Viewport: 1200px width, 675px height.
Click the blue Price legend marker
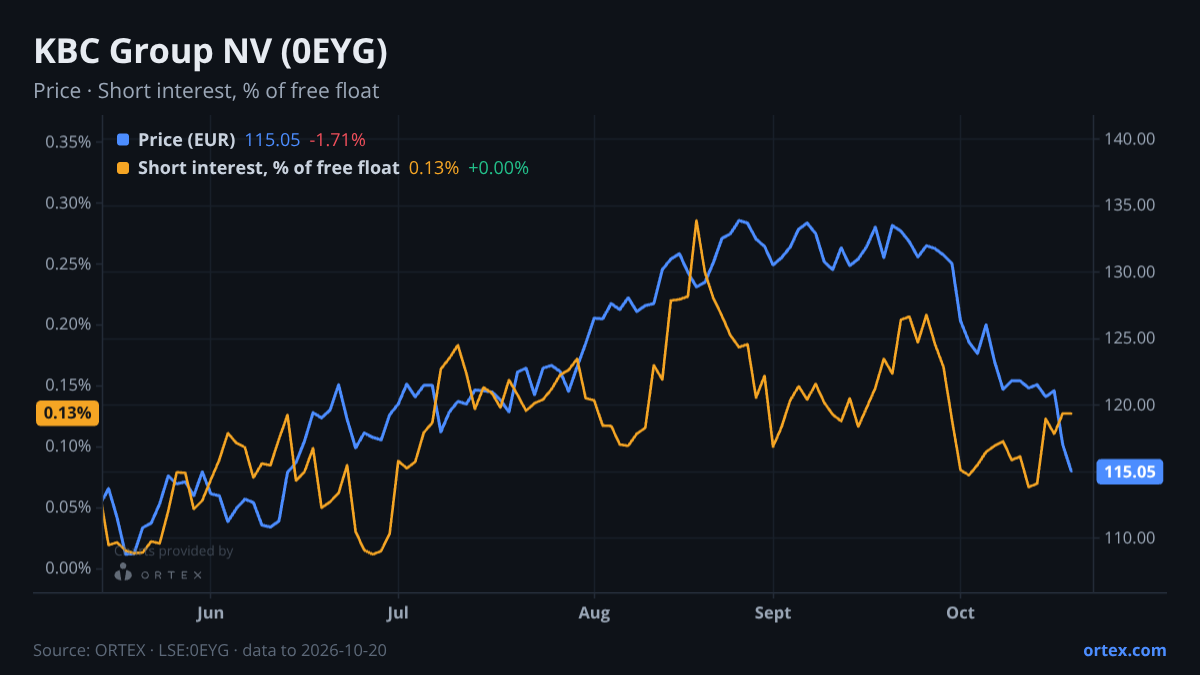[x=123, y=140]
